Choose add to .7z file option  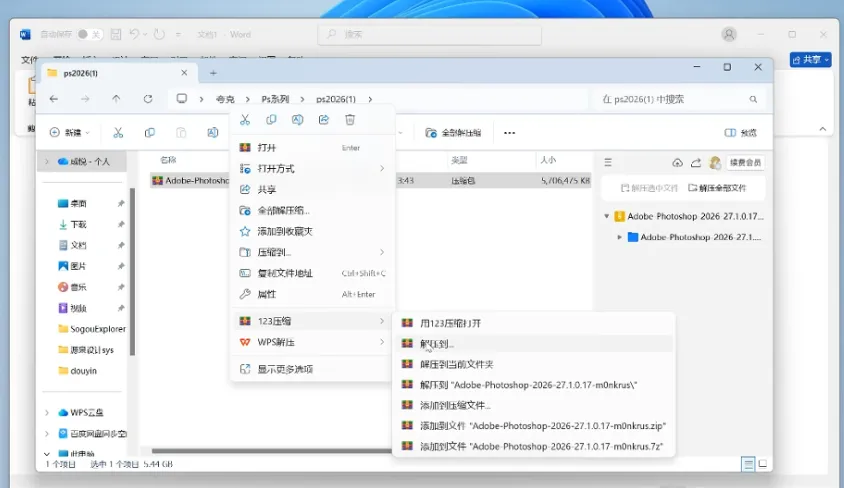[x=534, y=446]
